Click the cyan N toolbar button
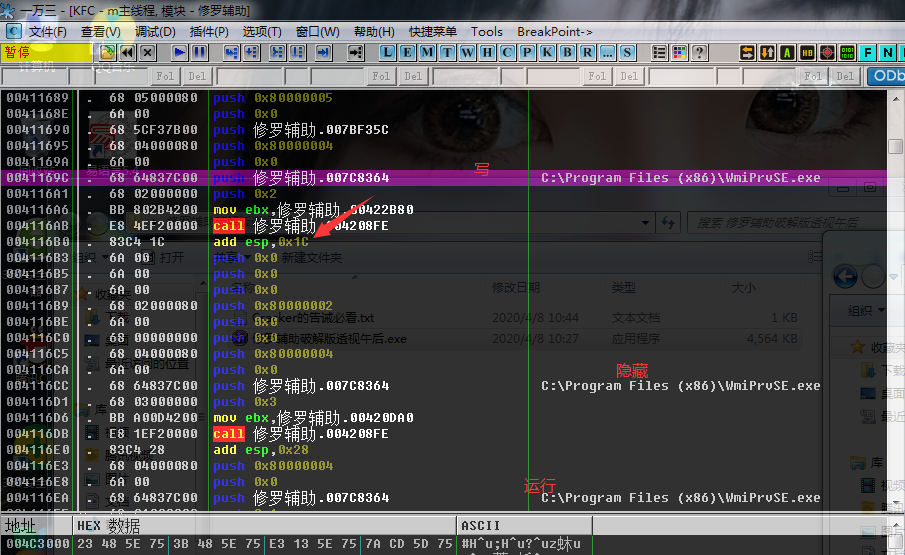This screenshot has width=905, height=555. coord(888,53)
